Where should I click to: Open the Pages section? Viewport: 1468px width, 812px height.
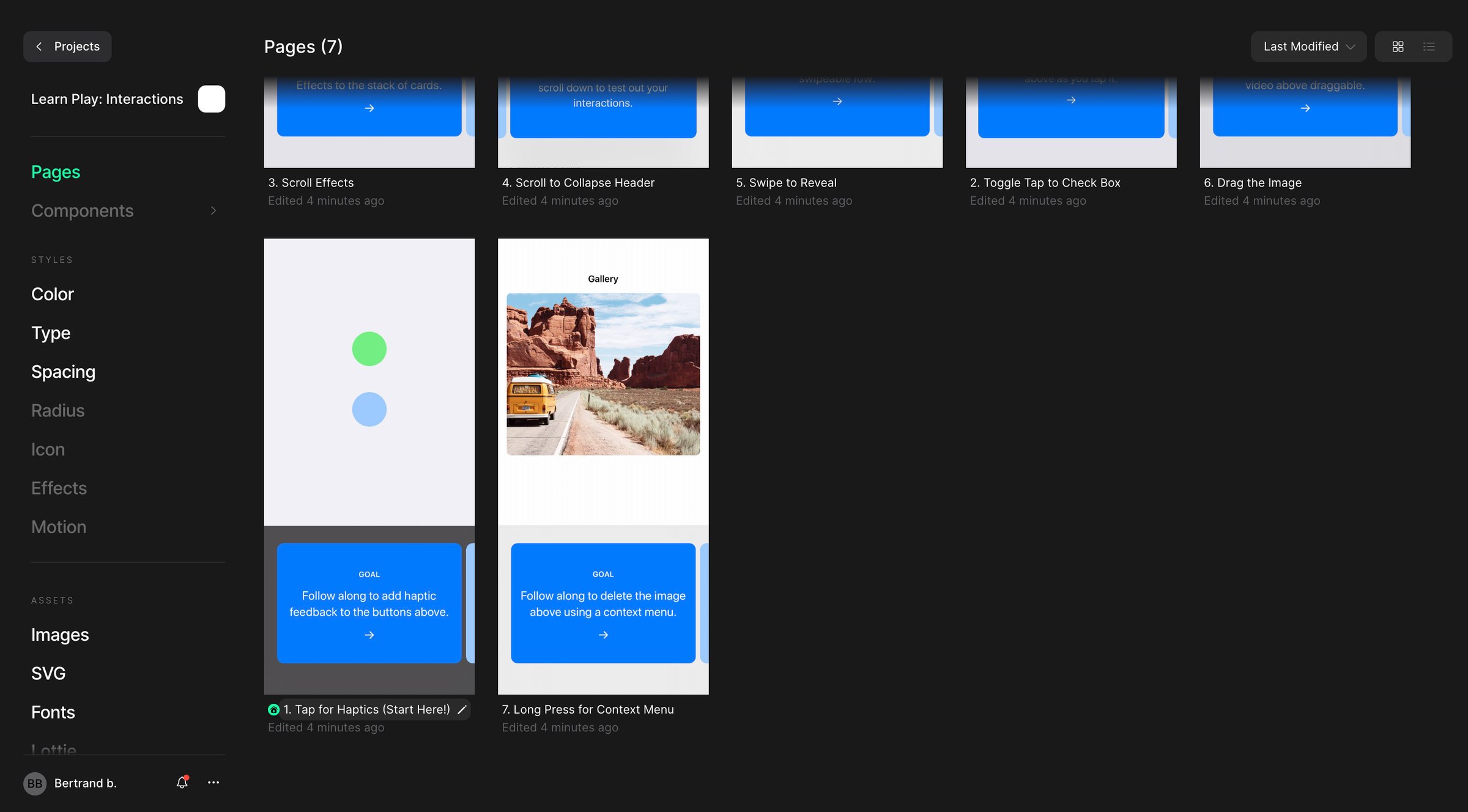point(56,172)
